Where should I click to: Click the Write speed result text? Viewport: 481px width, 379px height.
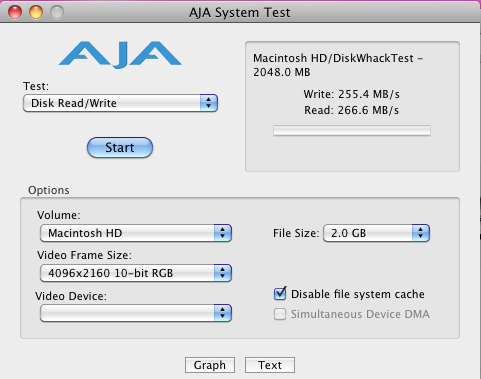point(351,94)
